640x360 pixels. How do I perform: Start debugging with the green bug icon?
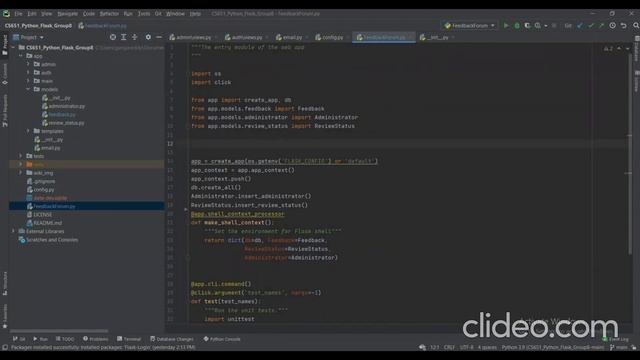(517, 25)
